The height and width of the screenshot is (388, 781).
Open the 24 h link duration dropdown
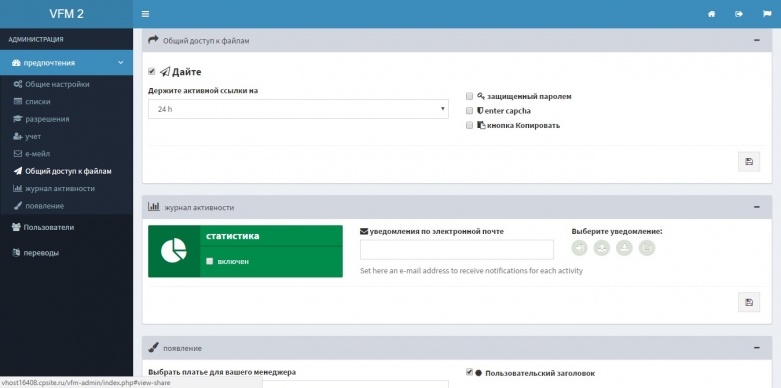(298, 109)
